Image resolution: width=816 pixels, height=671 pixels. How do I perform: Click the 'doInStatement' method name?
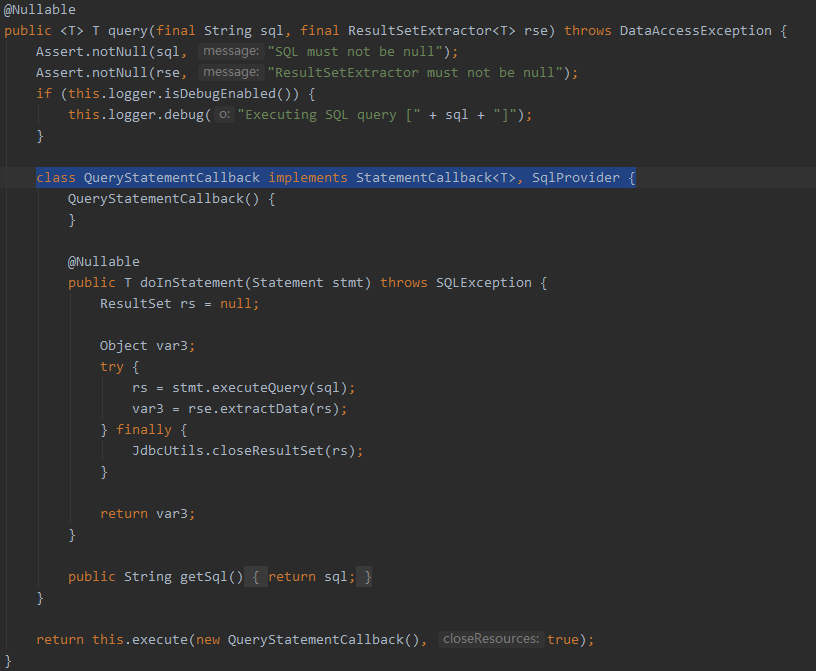point(192,283)
